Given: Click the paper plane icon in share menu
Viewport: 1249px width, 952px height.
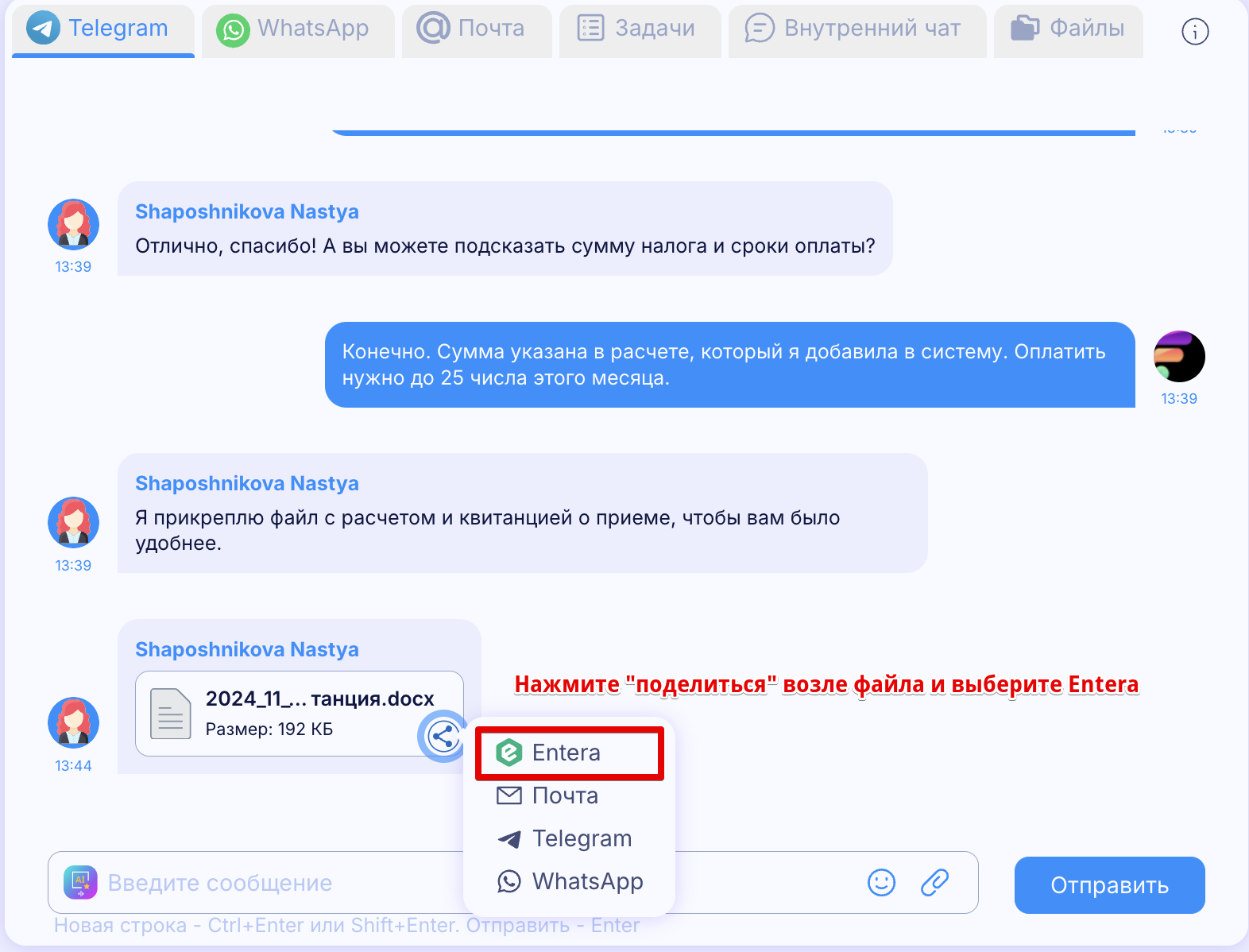Looking at the screenshot, I should [x=509, y=838].
